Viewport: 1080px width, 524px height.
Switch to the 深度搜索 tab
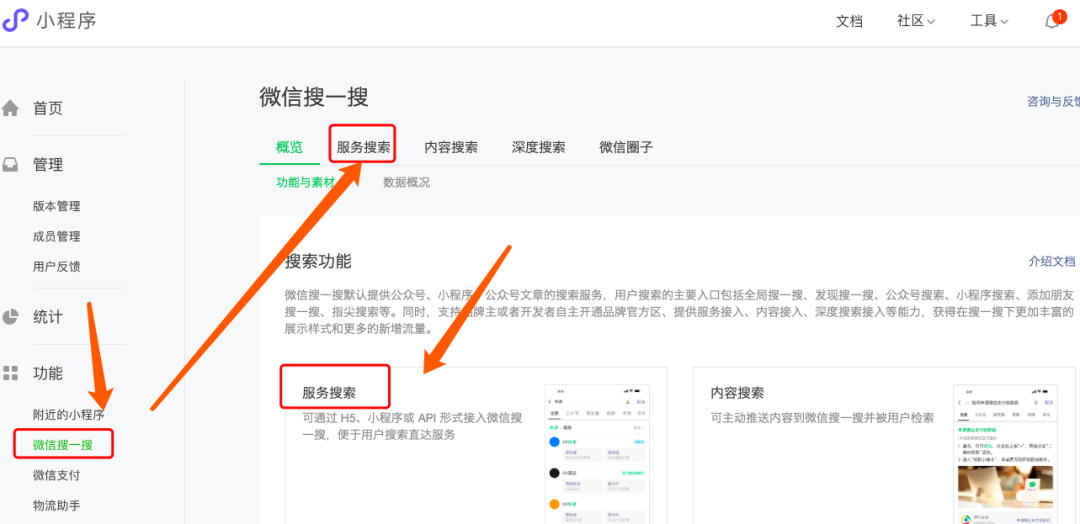[x=539, y=147]
